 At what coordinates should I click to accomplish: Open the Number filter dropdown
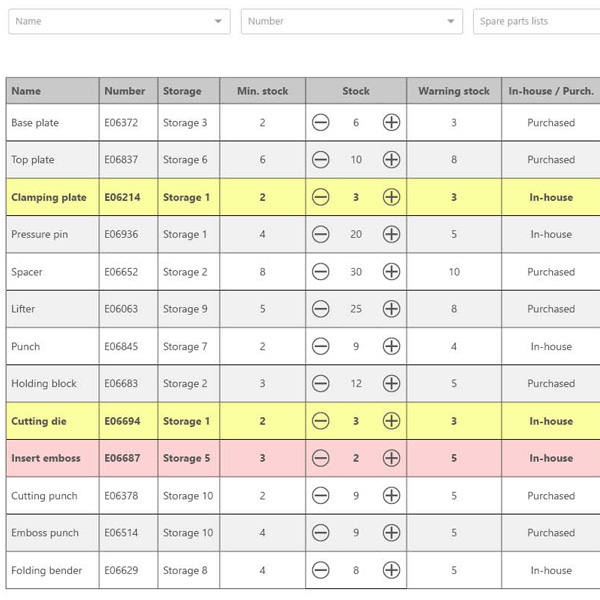click(352, 21)
